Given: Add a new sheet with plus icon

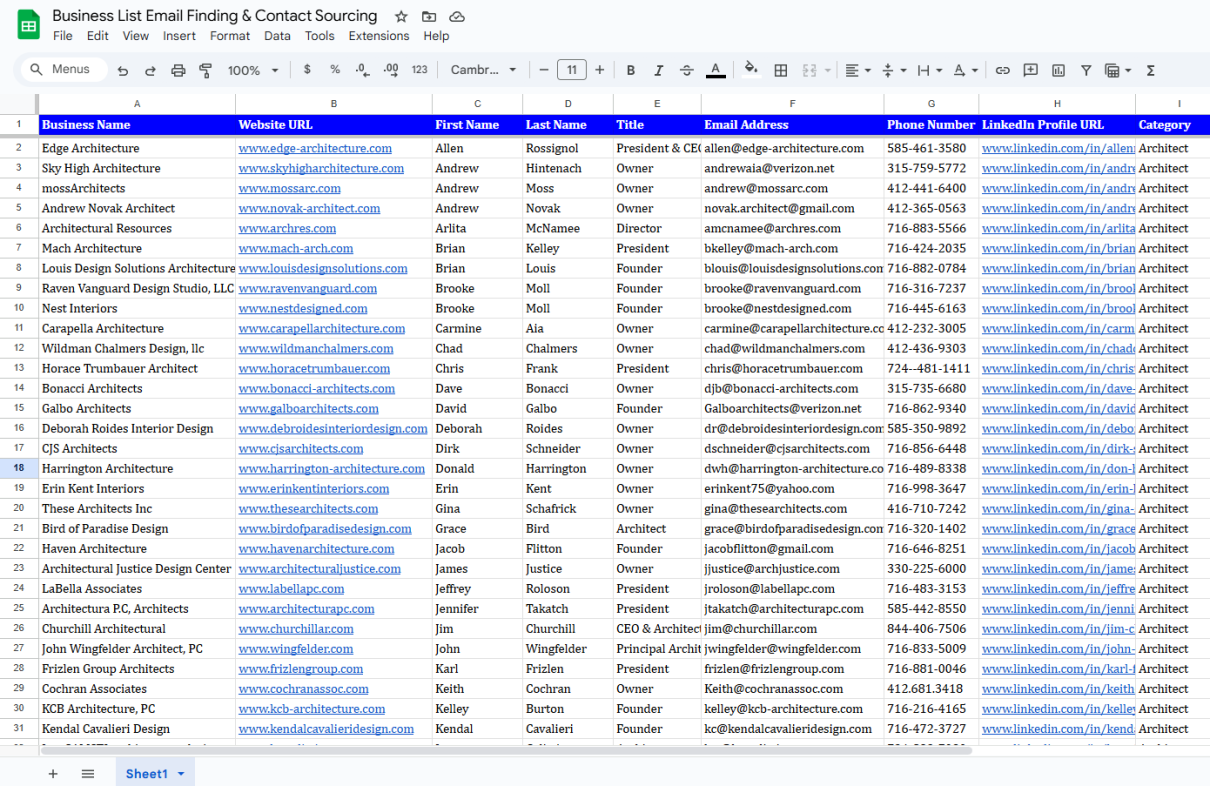Looking at the screenshot, I should pyautogui.click(x=53, y=774).
